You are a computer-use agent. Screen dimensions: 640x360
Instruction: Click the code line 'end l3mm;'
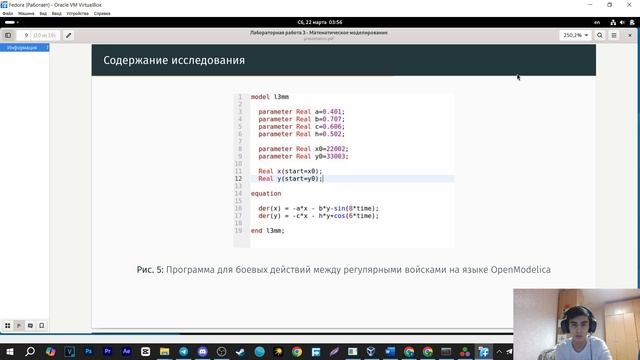tap(267, 231)
